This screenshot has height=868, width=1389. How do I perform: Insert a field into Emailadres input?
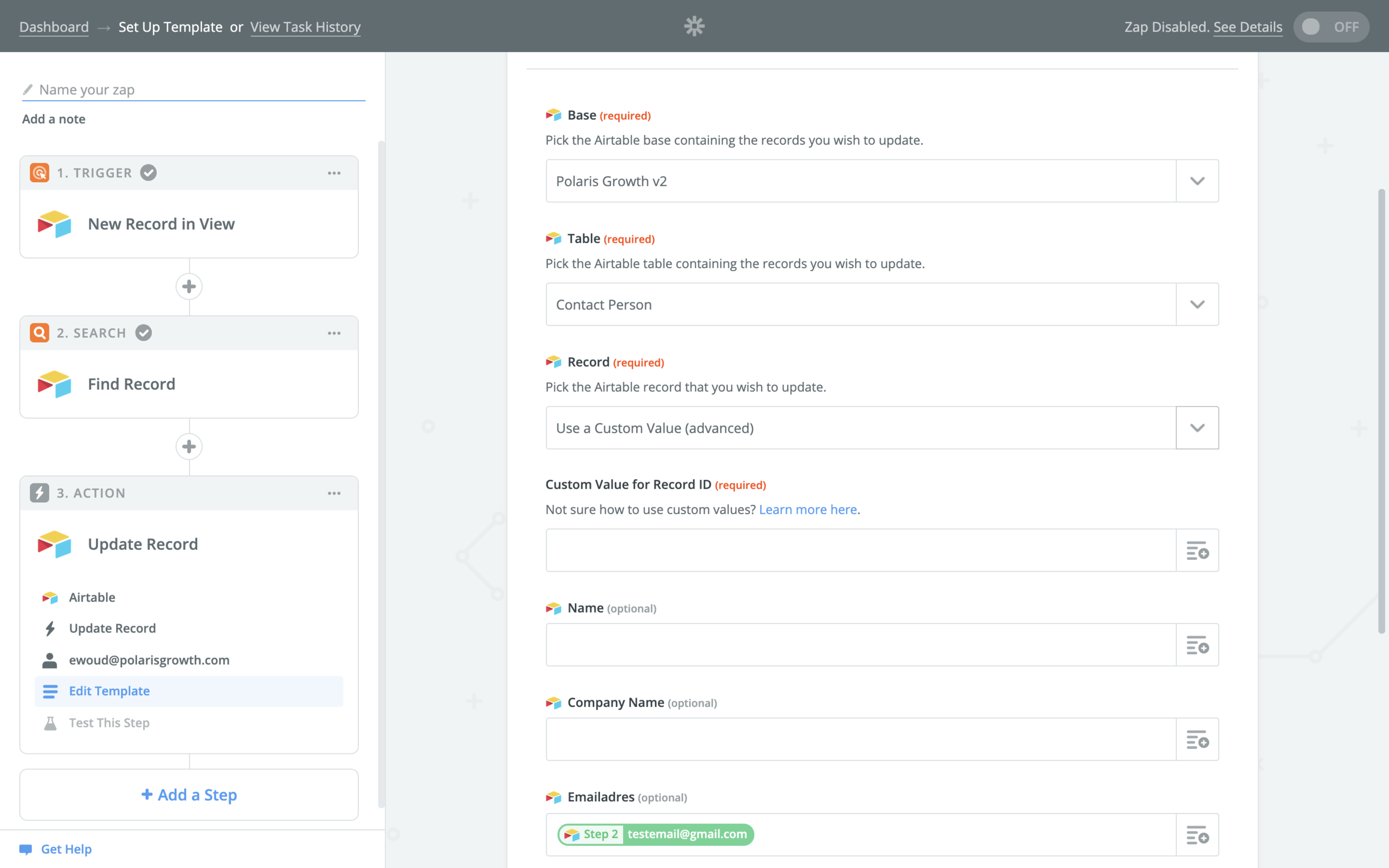[1197, 835]
